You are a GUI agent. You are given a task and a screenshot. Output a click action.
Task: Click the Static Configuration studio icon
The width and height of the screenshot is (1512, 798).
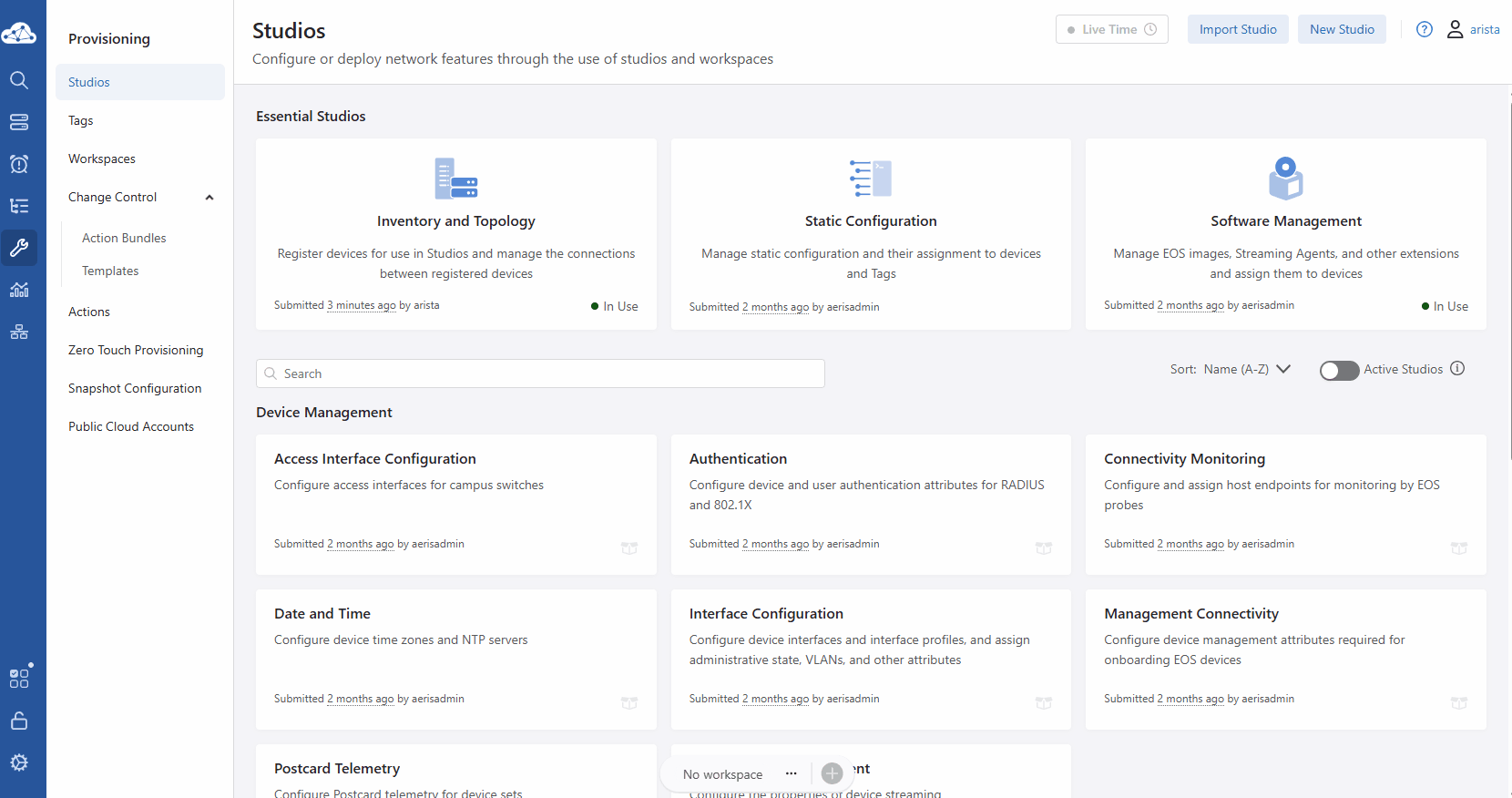871,179
